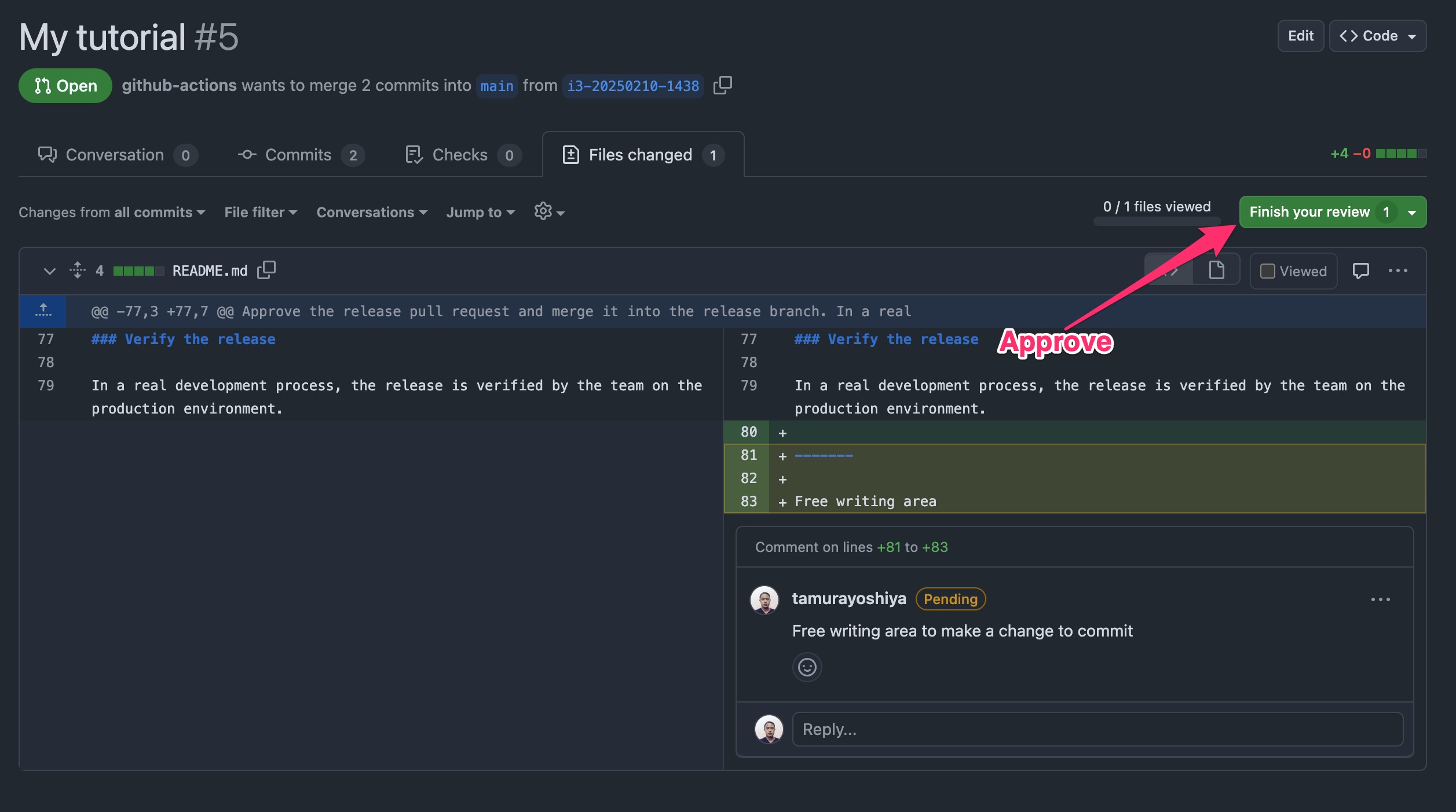Open the Code dropdown button

1378,36
